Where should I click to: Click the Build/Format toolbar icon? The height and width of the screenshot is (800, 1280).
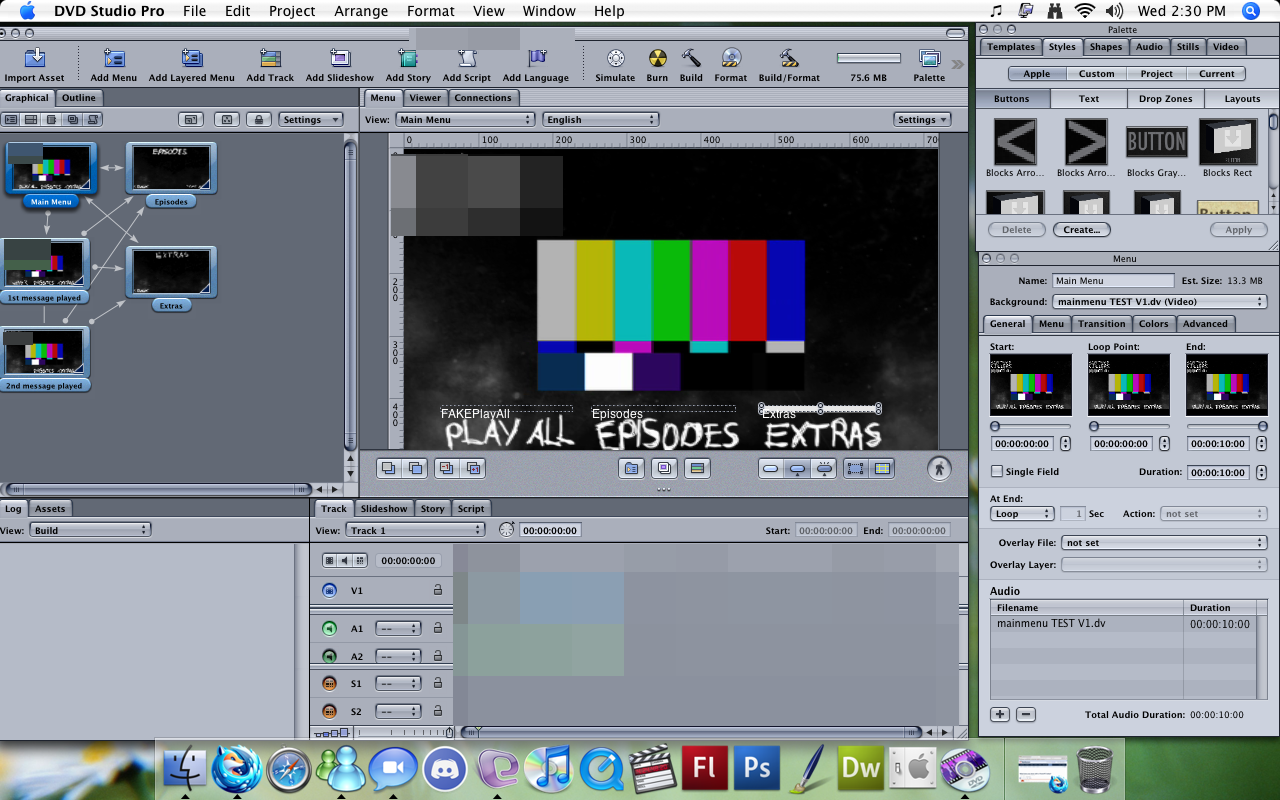point(789,58)
